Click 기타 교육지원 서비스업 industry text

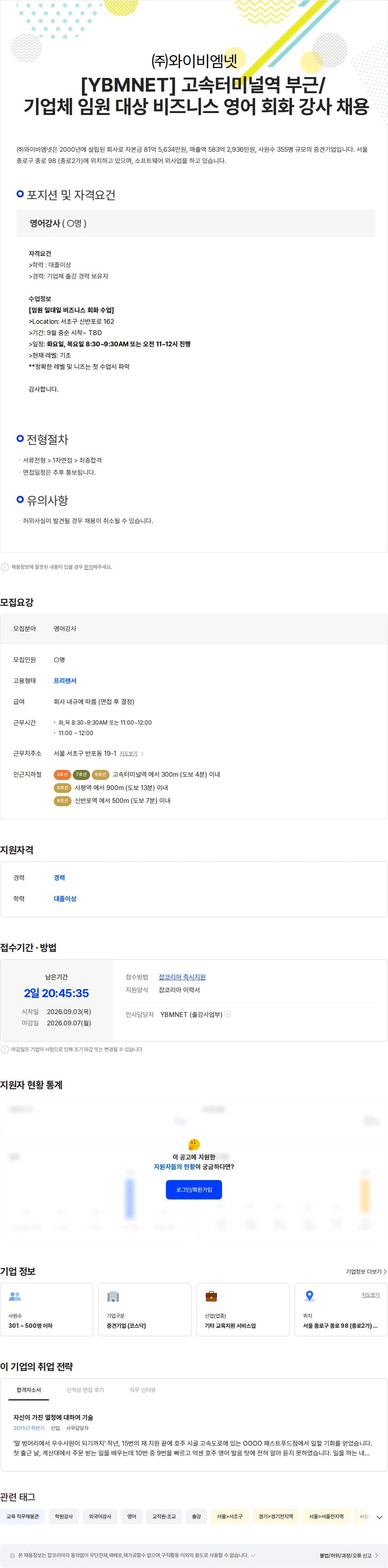click(230, 1325)
